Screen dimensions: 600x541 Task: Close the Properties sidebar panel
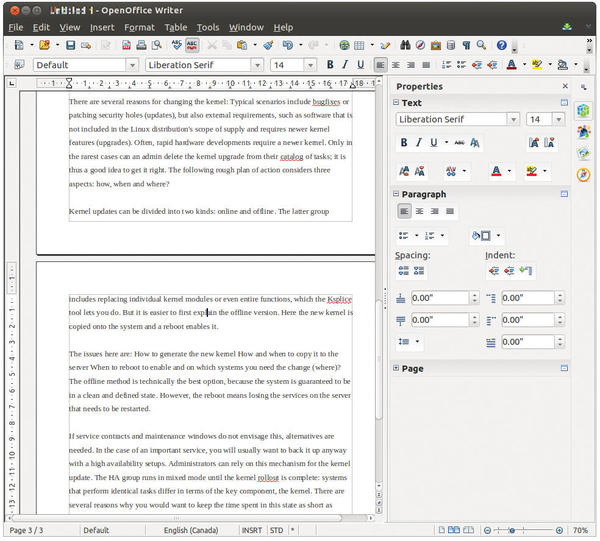565,86
